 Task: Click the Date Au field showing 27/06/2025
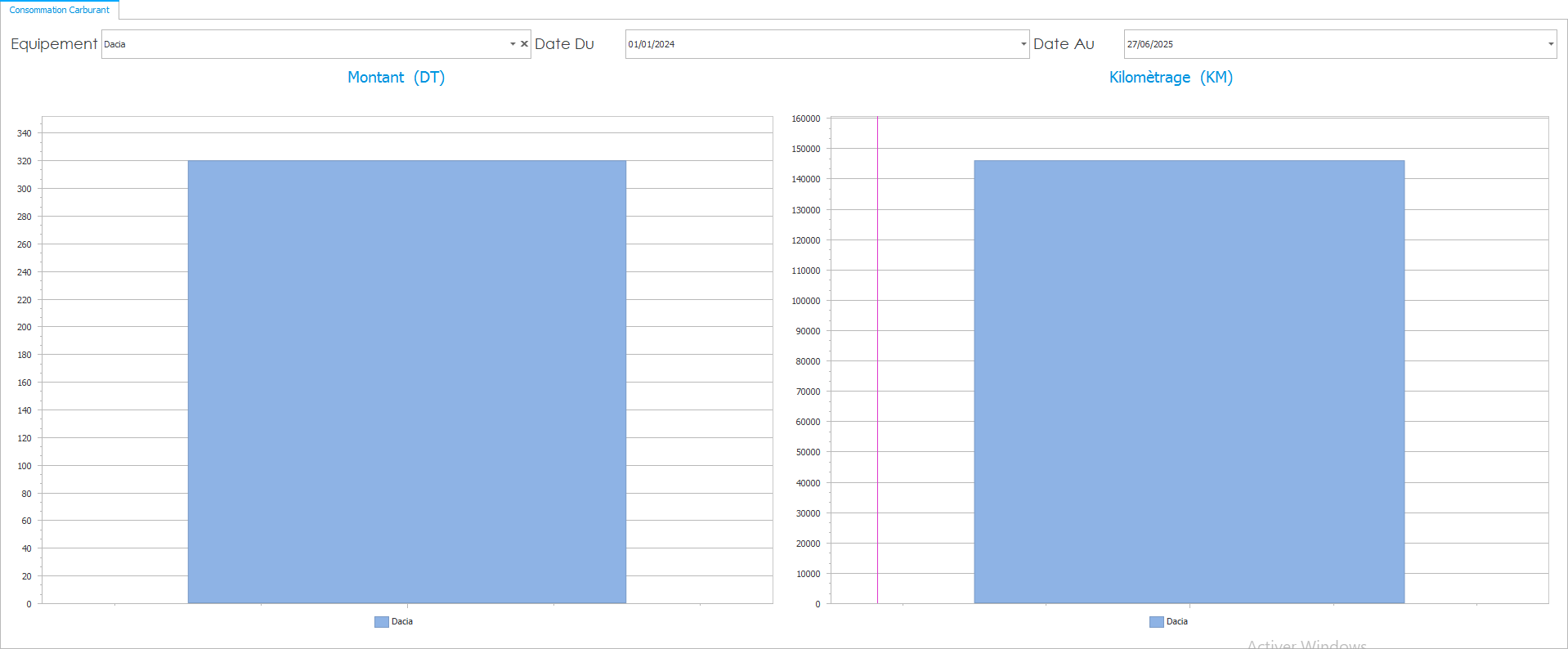click(1333, 44)
